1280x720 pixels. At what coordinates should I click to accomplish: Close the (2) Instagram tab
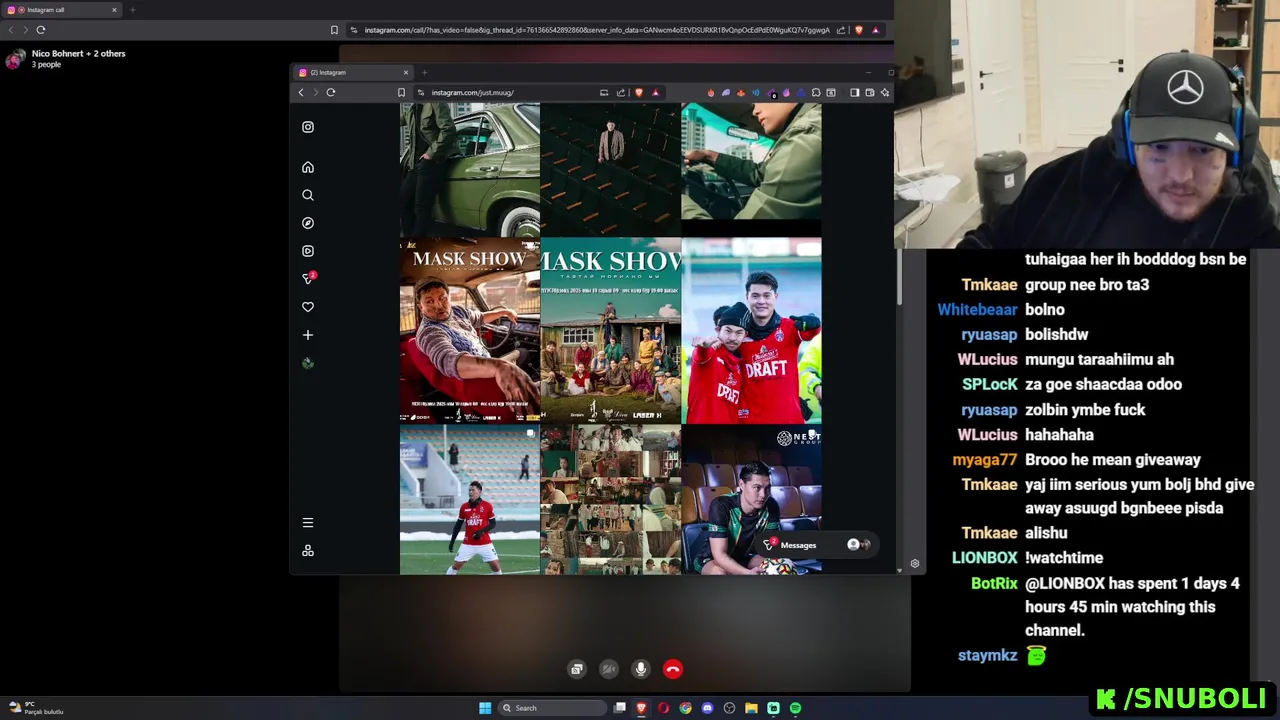pyautogui.click(x=405, y=72)
